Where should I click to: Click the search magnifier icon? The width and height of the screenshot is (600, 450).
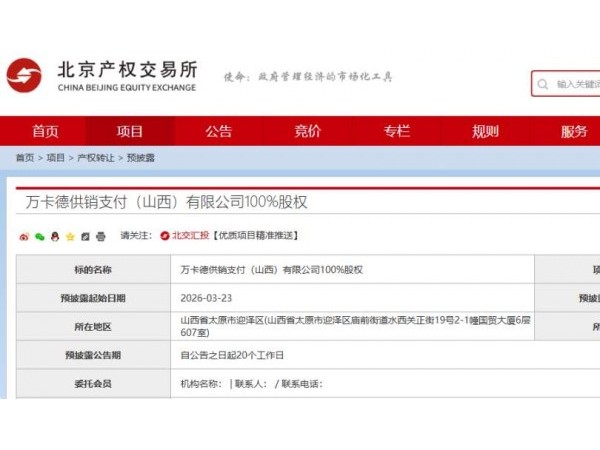pos(543,84)
